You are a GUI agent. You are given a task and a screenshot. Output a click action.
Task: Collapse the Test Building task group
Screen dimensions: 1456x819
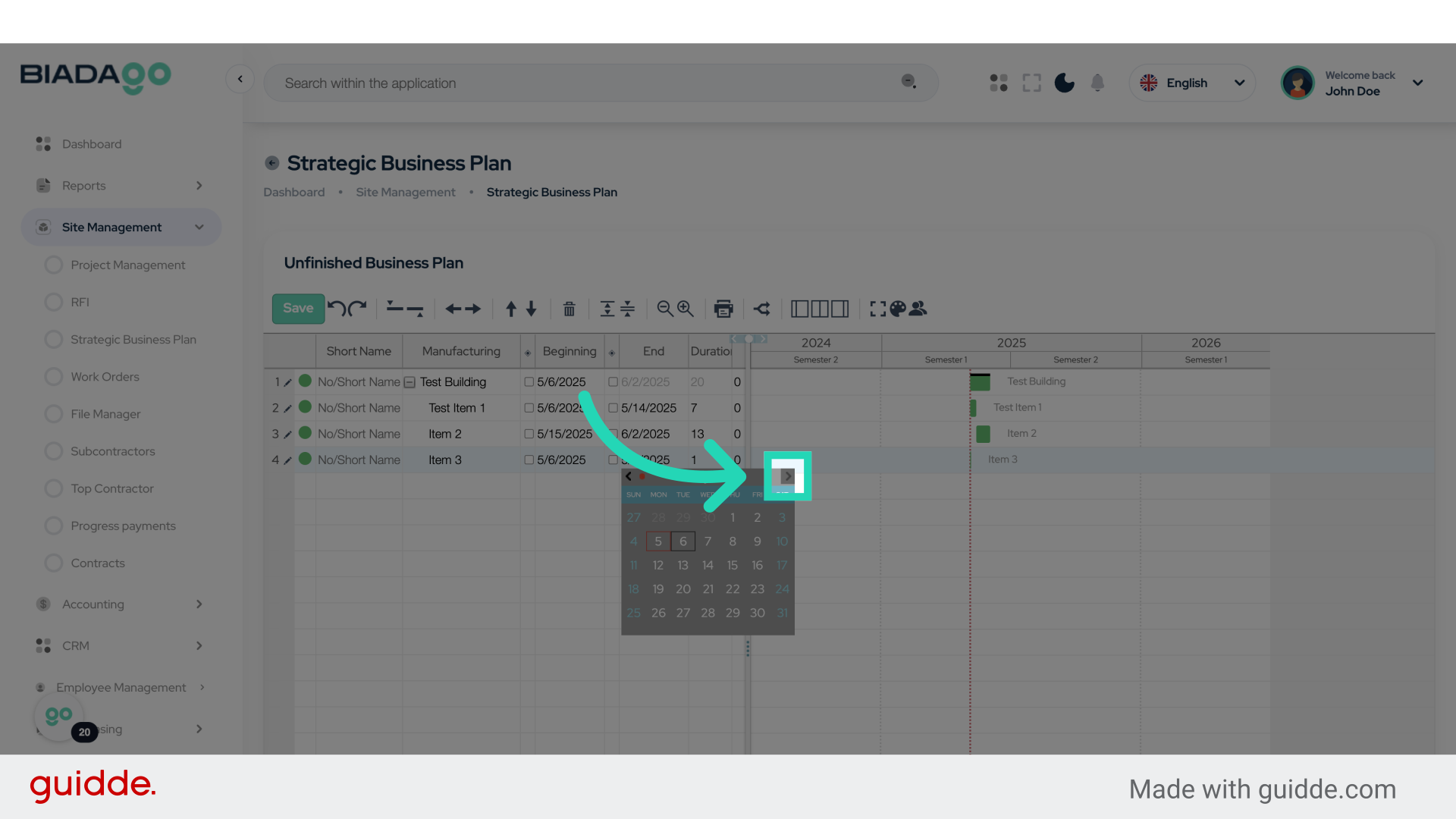409,382
